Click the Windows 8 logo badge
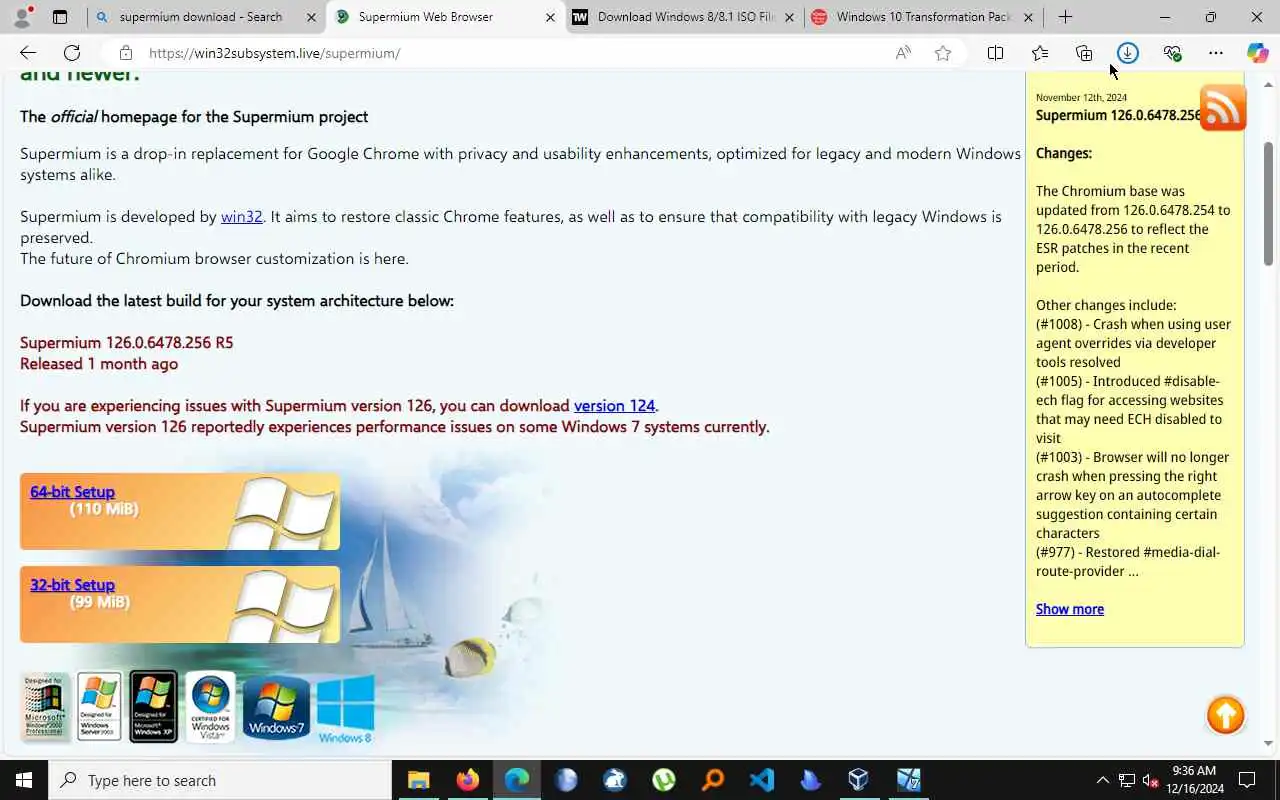This screenshot has width=1280, height=800. [x=345, y=709]
